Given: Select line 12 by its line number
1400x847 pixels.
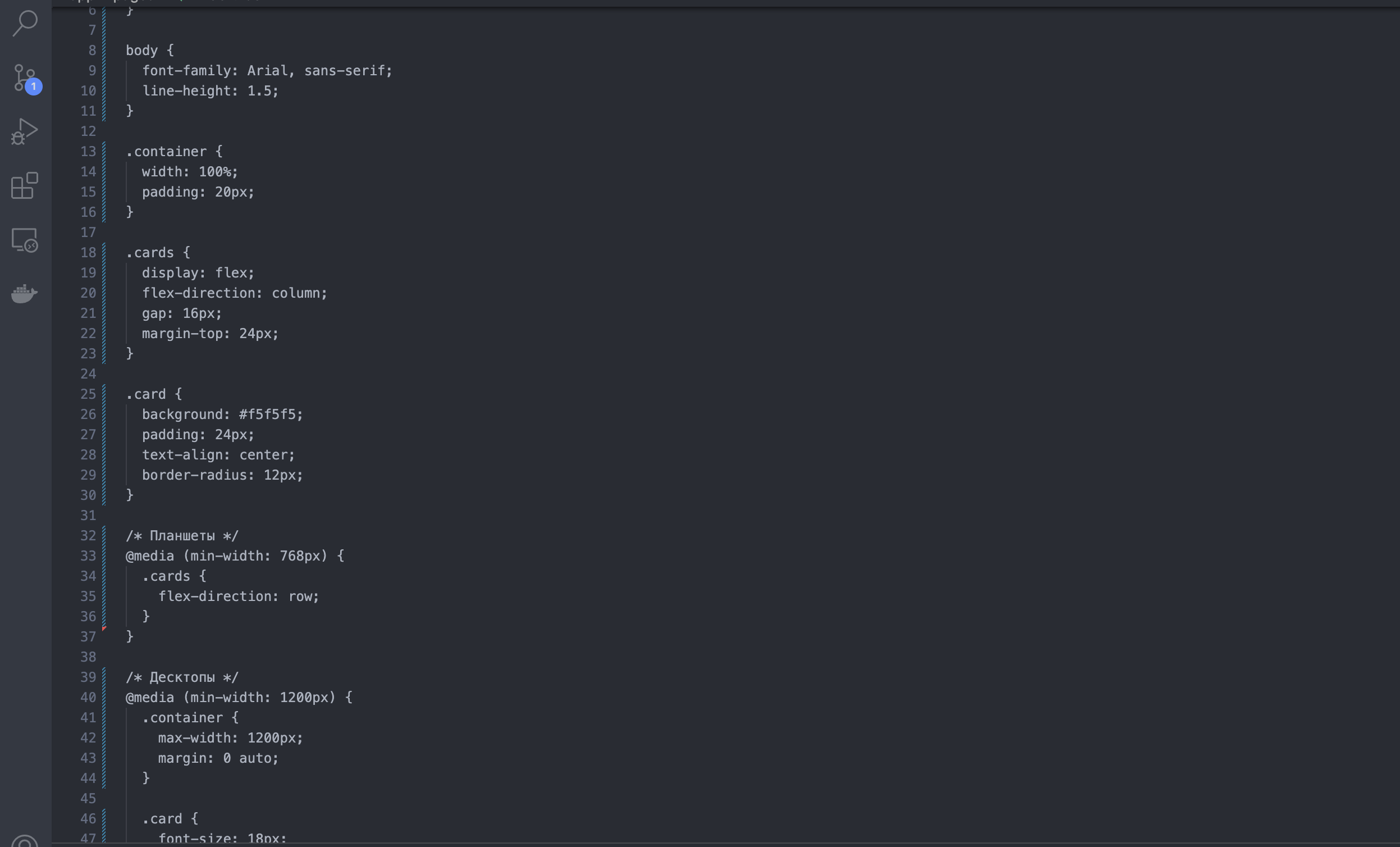Looking at the screenshot, I should coord(88,131).
